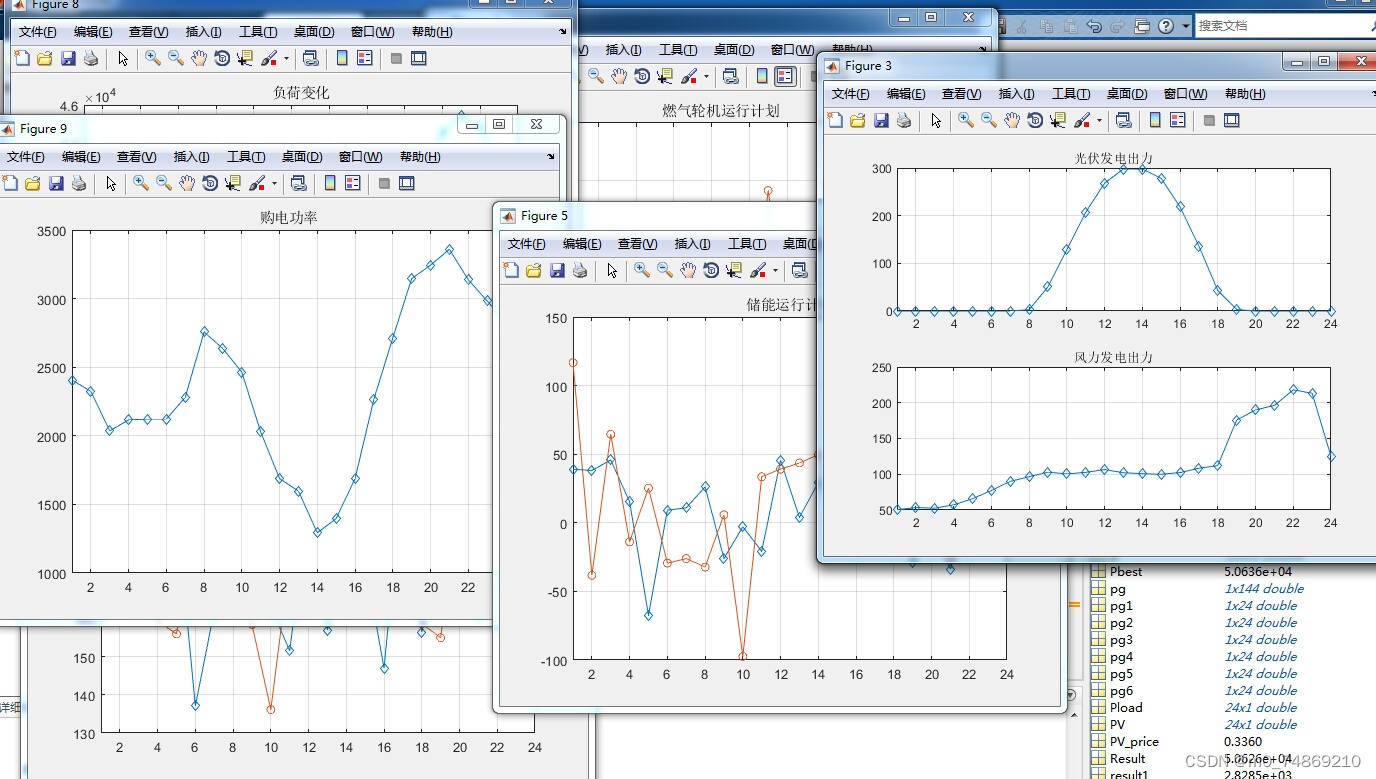Viewport: 1376px width, 779px height.
Task: Click Undo in MATLAB quick access toolbar
Action: [x=1094, y=26]
